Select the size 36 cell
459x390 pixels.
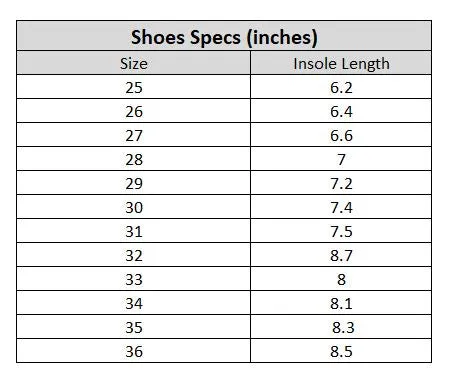(x=134, y=351)
